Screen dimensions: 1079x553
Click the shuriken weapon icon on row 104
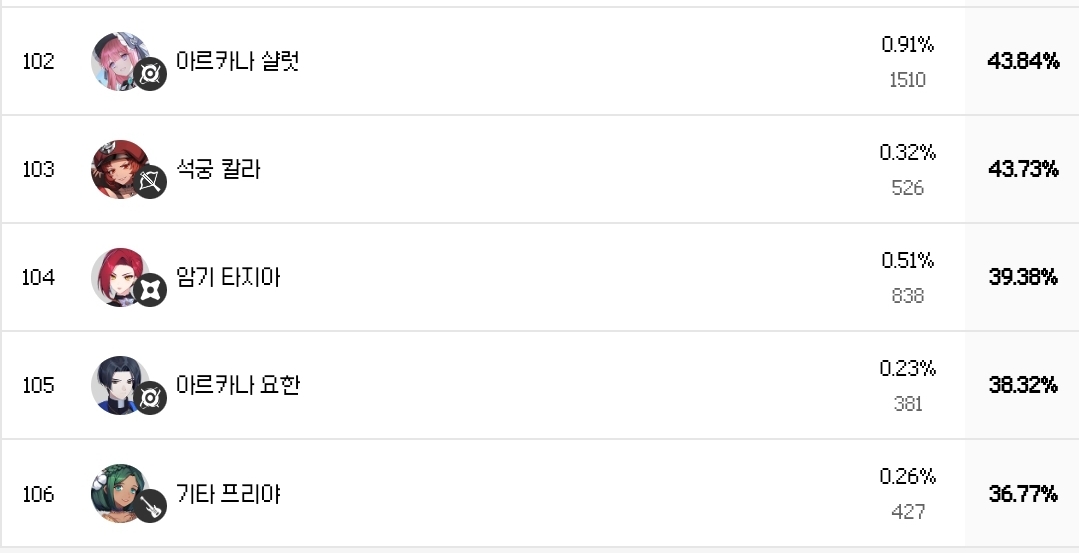(150, 290)
